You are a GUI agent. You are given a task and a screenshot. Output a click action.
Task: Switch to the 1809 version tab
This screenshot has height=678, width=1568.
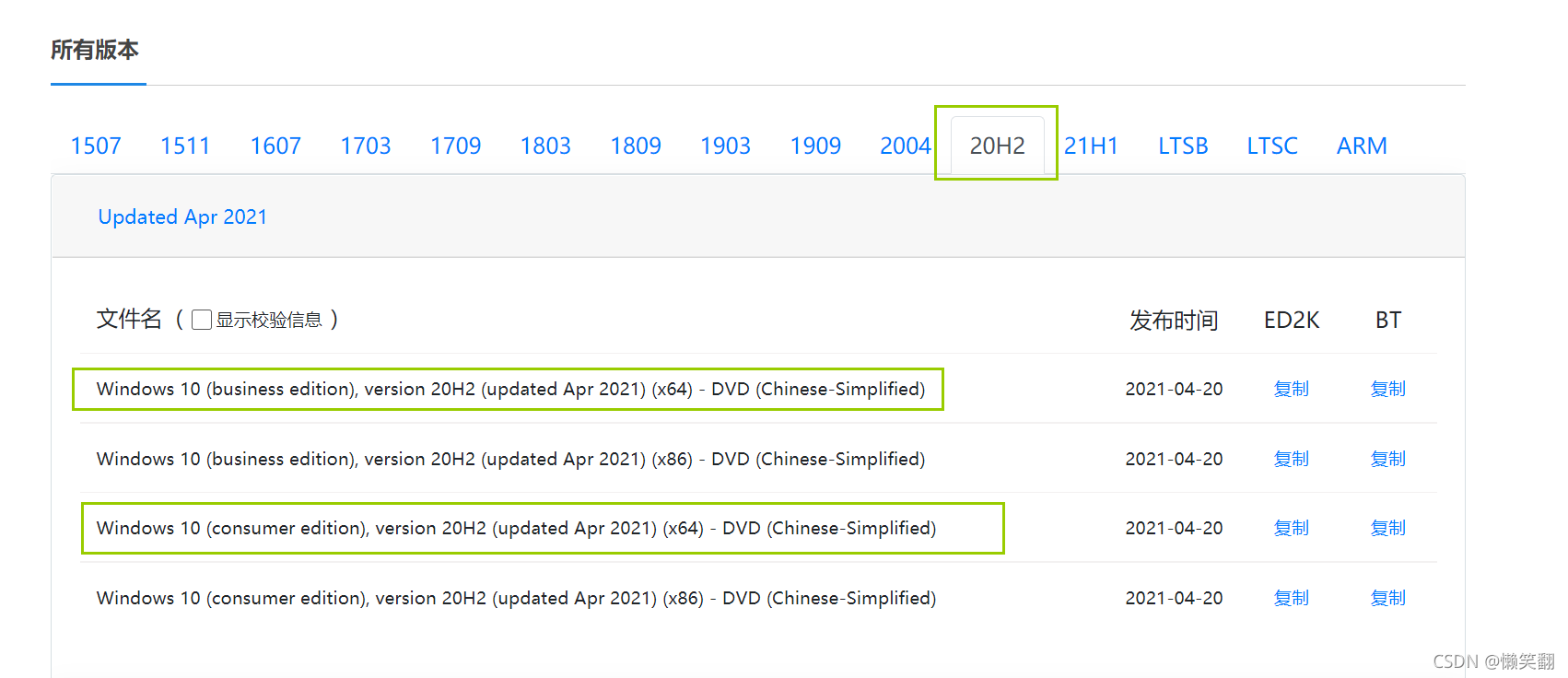pos(636,146)
